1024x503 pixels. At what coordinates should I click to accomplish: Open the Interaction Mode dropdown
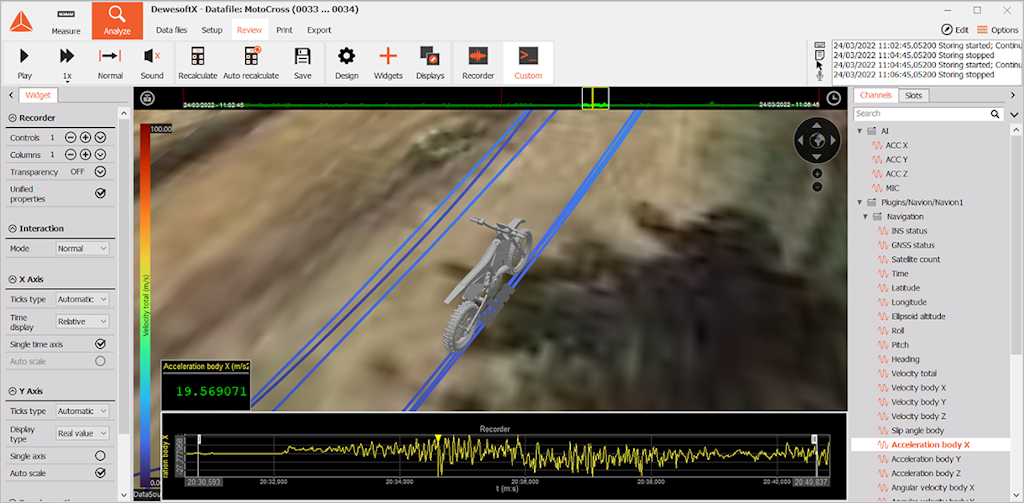coord(82,249)
